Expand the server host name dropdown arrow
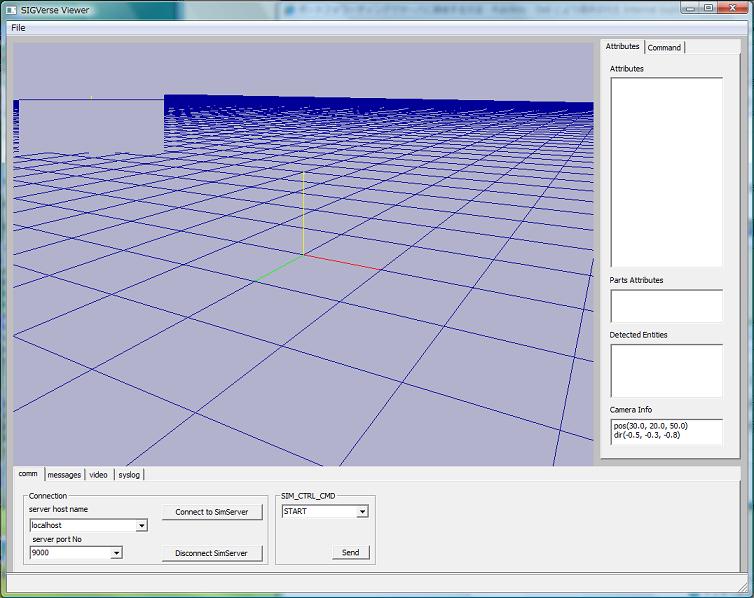754x598 pixels. [141, 525]
